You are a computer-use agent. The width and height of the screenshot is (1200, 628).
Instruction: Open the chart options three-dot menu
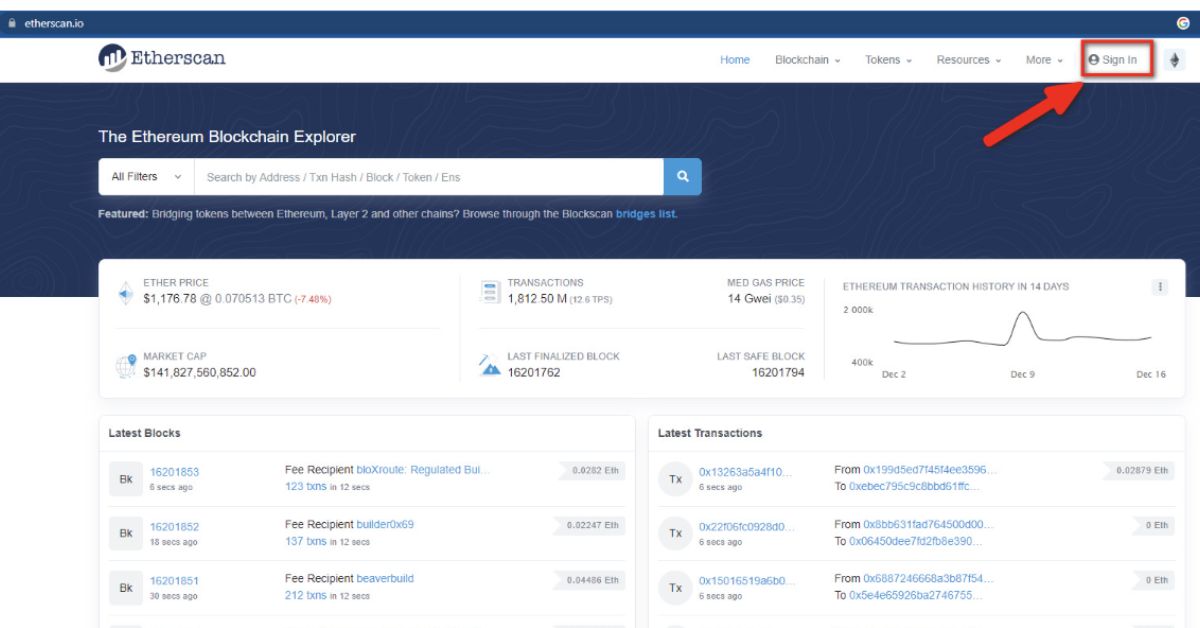(1160, 287)
